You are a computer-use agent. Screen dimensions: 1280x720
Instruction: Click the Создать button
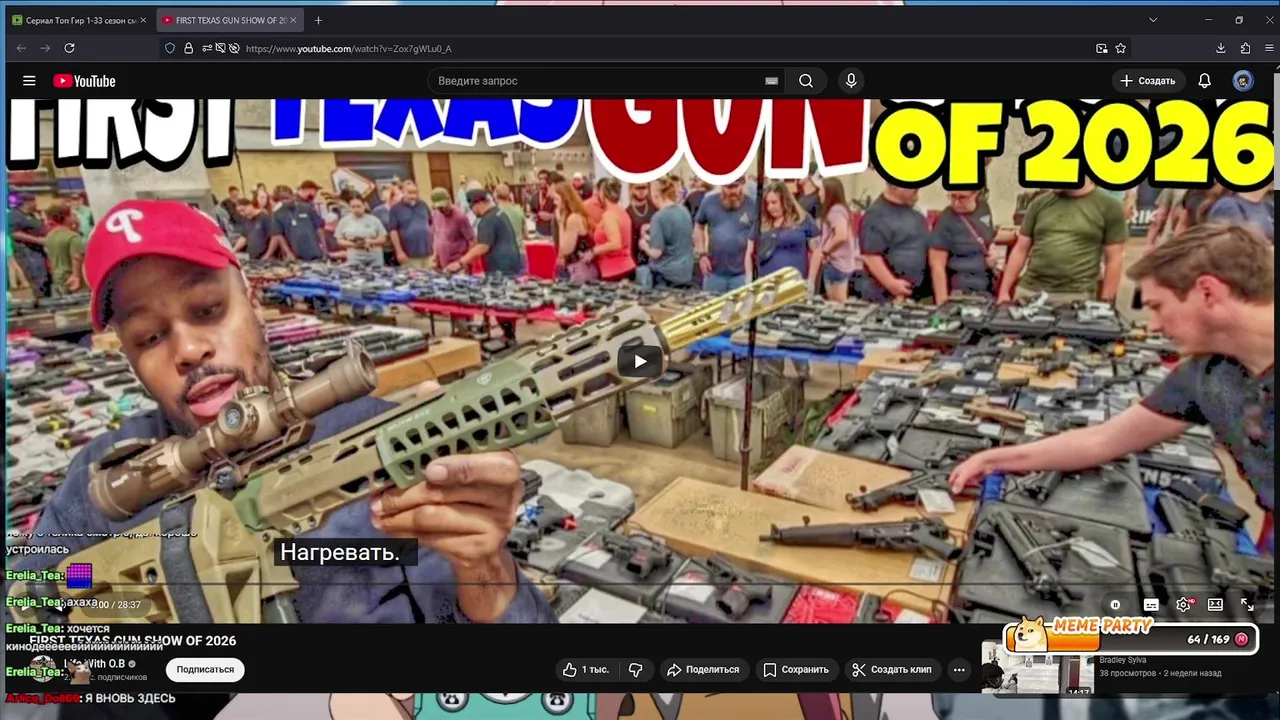(x=1147, y=81)
